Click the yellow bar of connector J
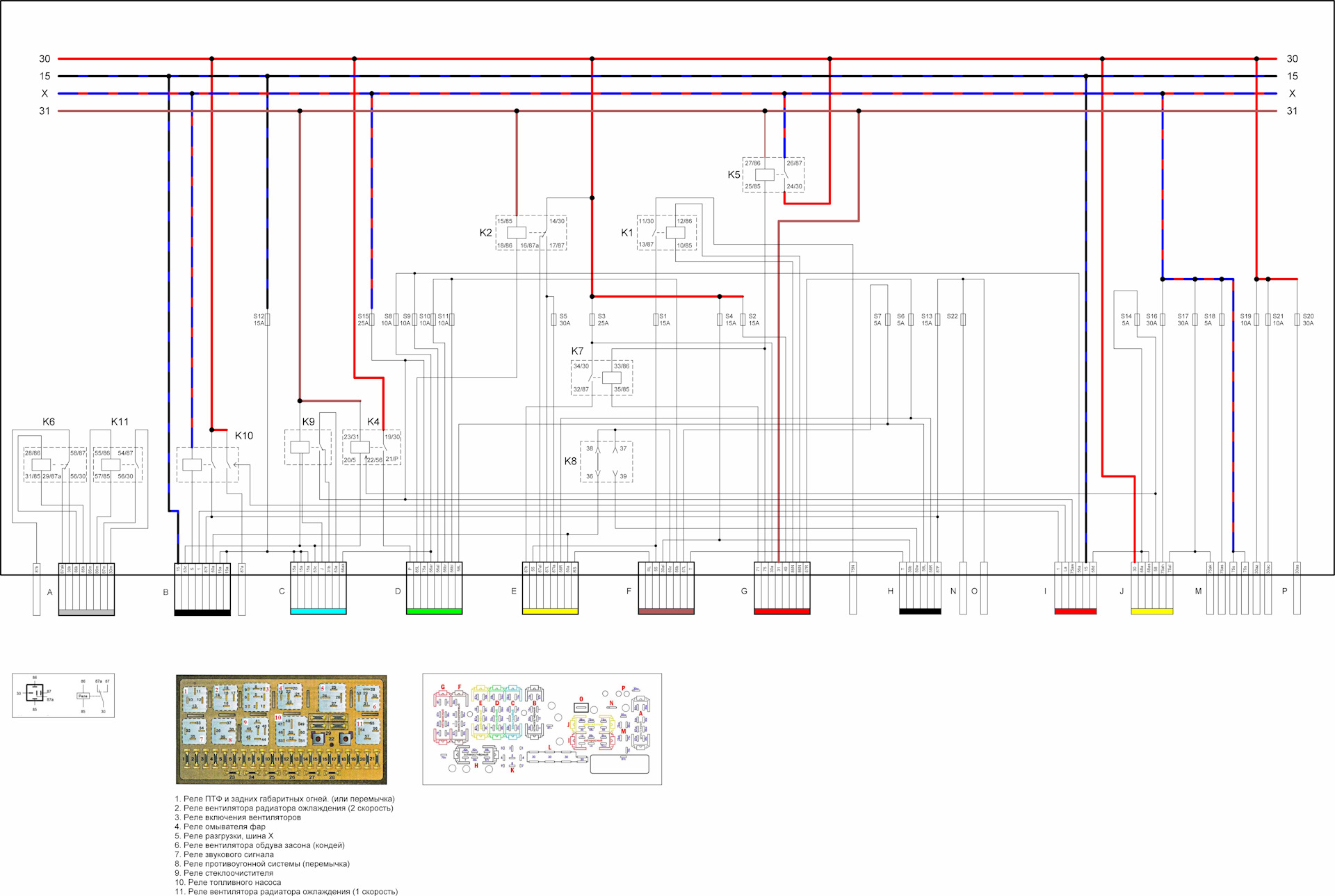The height and width of the screenshot is (896, 1335). coord(1152,612)
